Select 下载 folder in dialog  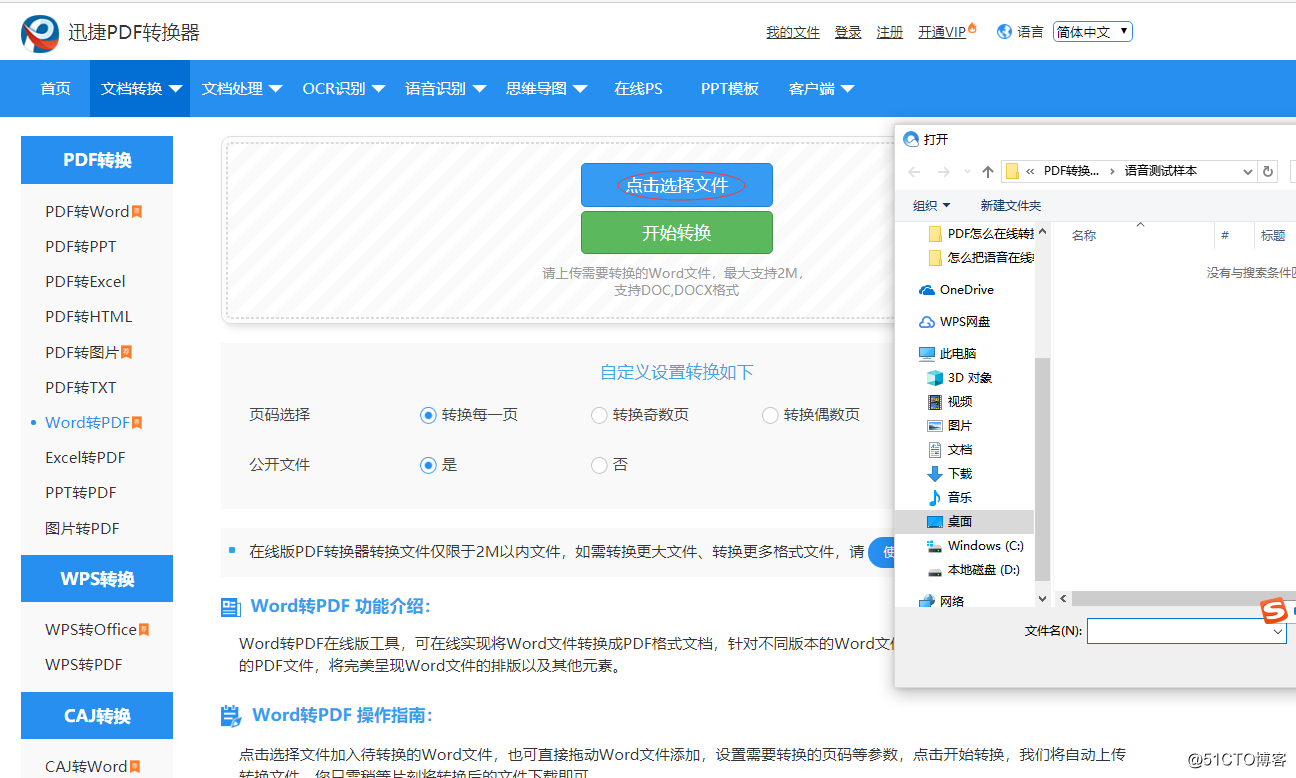pyautogui.click(x=950, y=474)
